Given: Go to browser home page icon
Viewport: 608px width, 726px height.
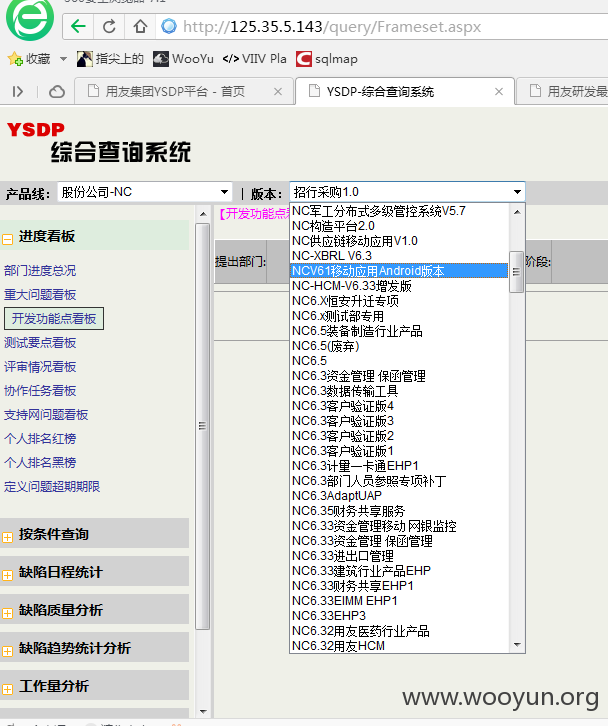Looking at the screenshot, I should (140, 26).
